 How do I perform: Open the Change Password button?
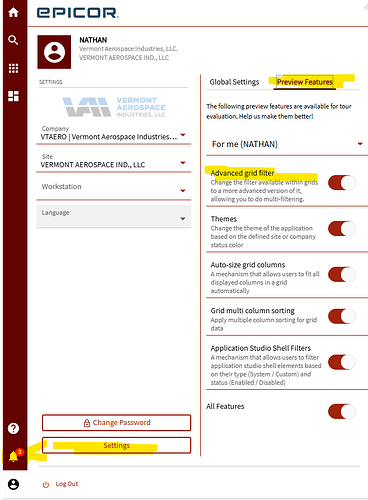116,423
